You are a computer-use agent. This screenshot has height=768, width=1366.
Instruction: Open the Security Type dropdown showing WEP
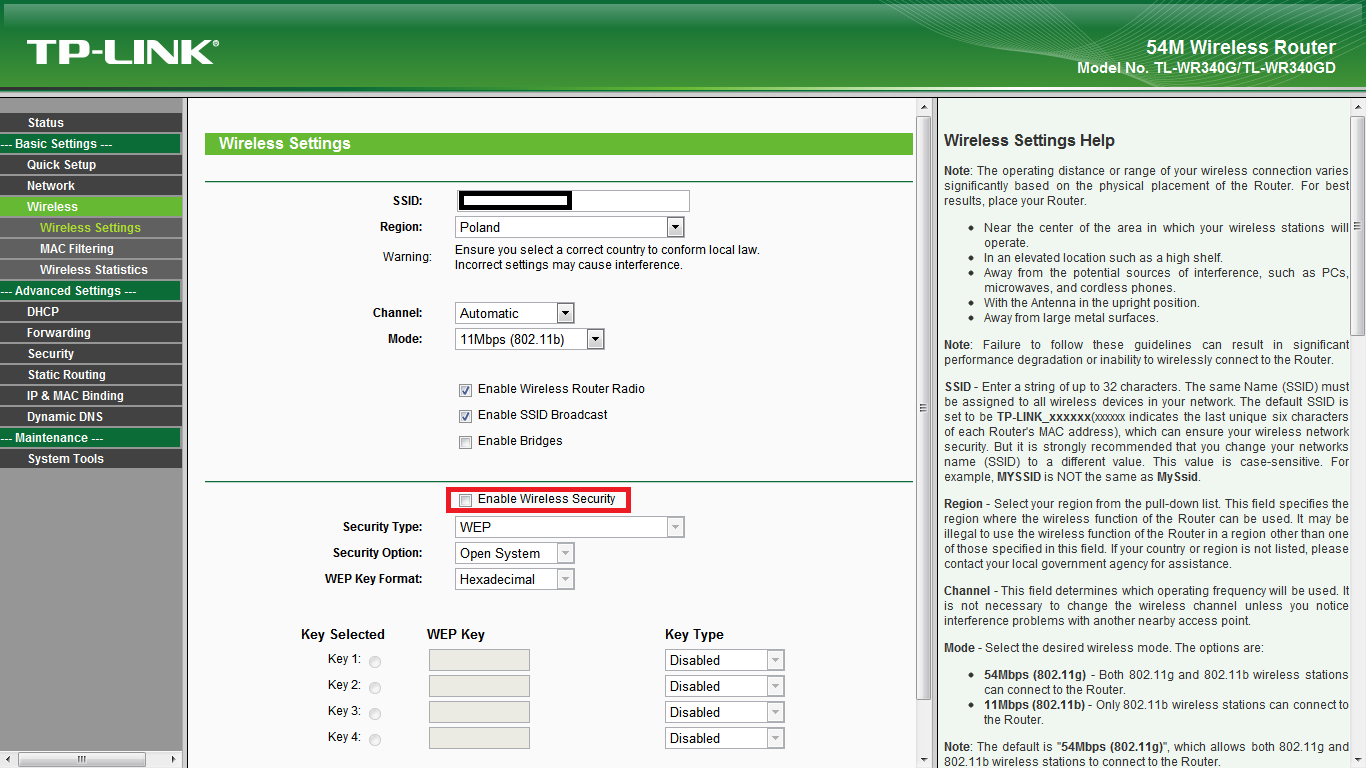tap(570, 527)
